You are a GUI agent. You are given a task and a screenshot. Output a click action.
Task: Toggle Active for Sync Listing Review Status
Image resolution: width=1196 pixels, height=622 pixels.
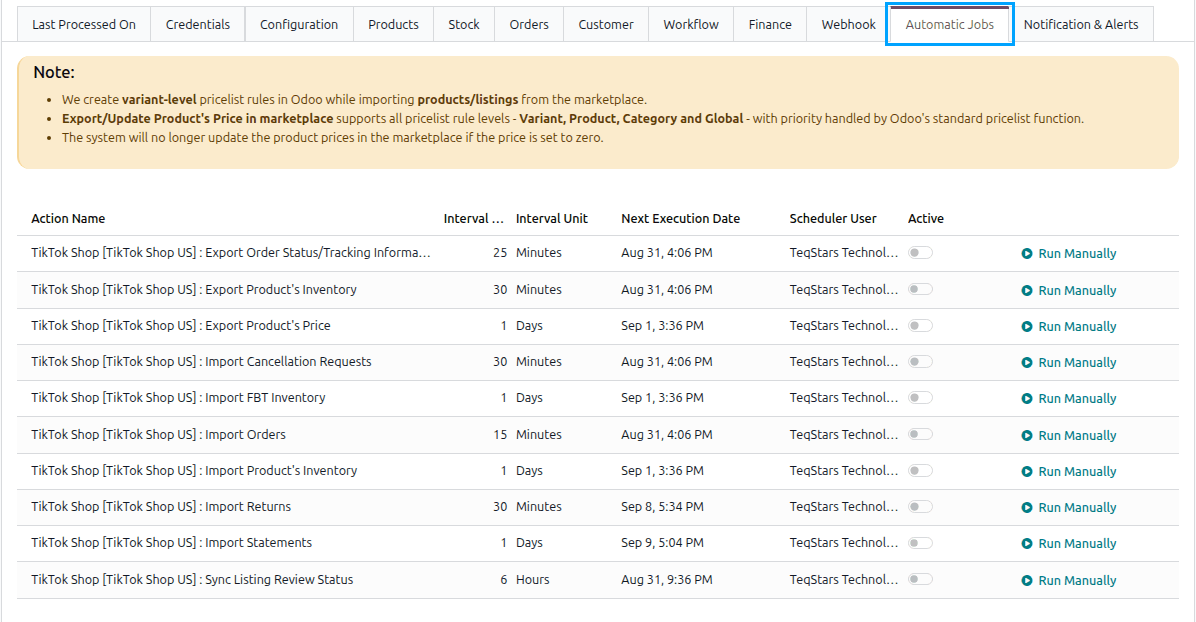(921, 579)
